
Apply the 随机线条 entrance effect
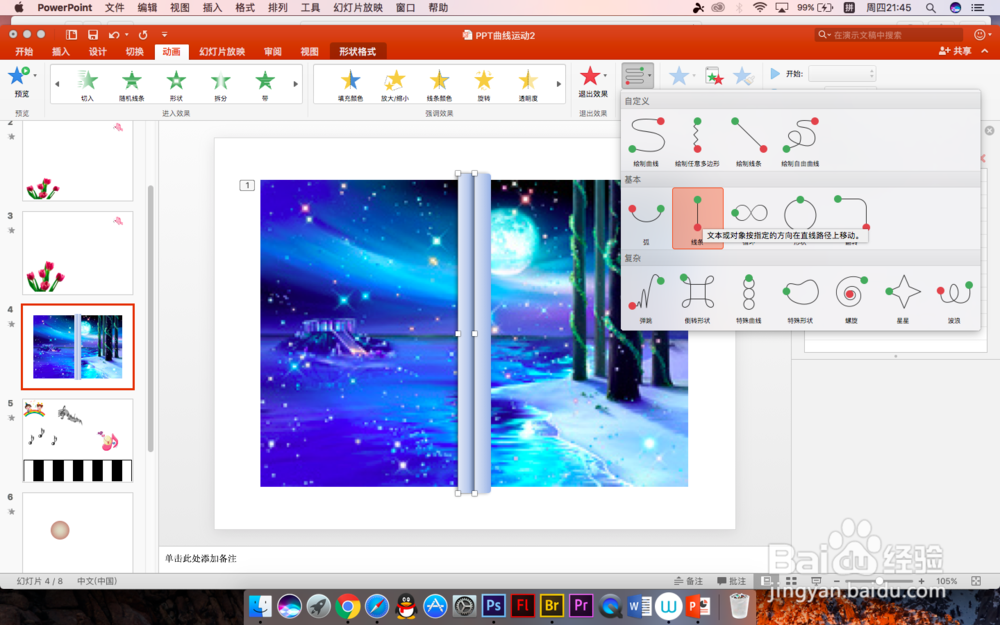(x=131, y=85)
